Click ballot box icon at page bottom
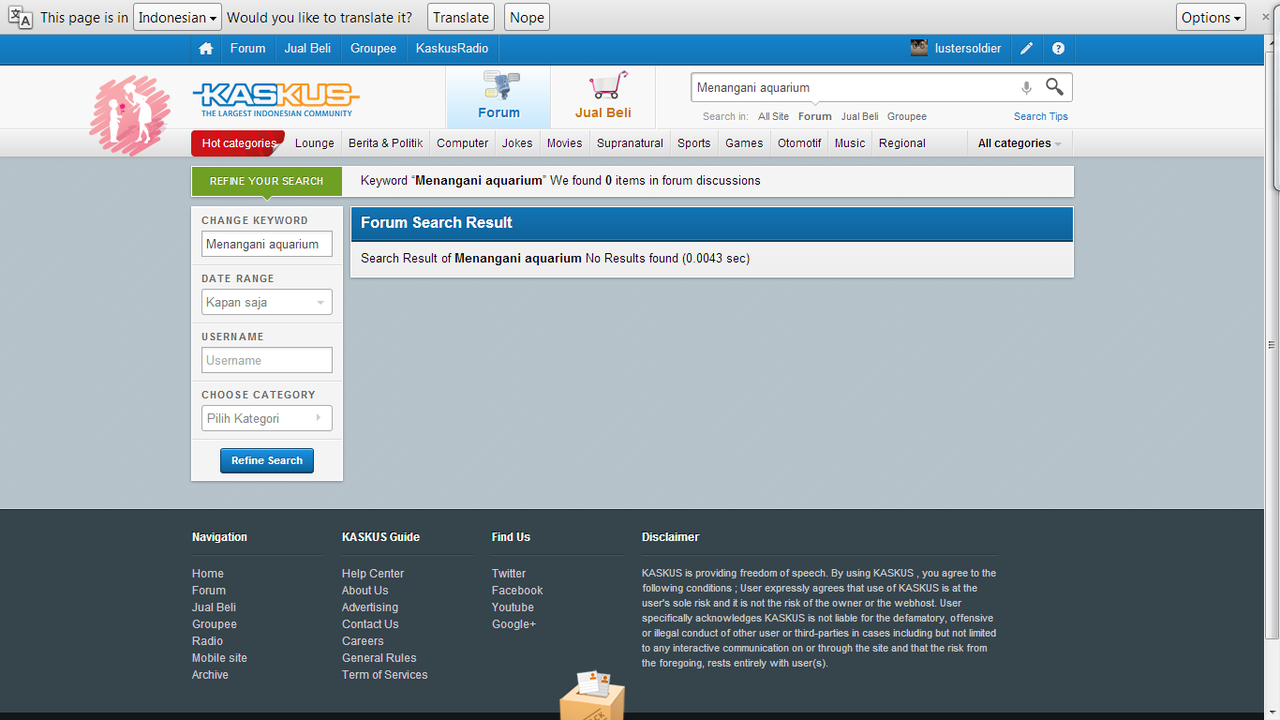 [x=592, y=695]
